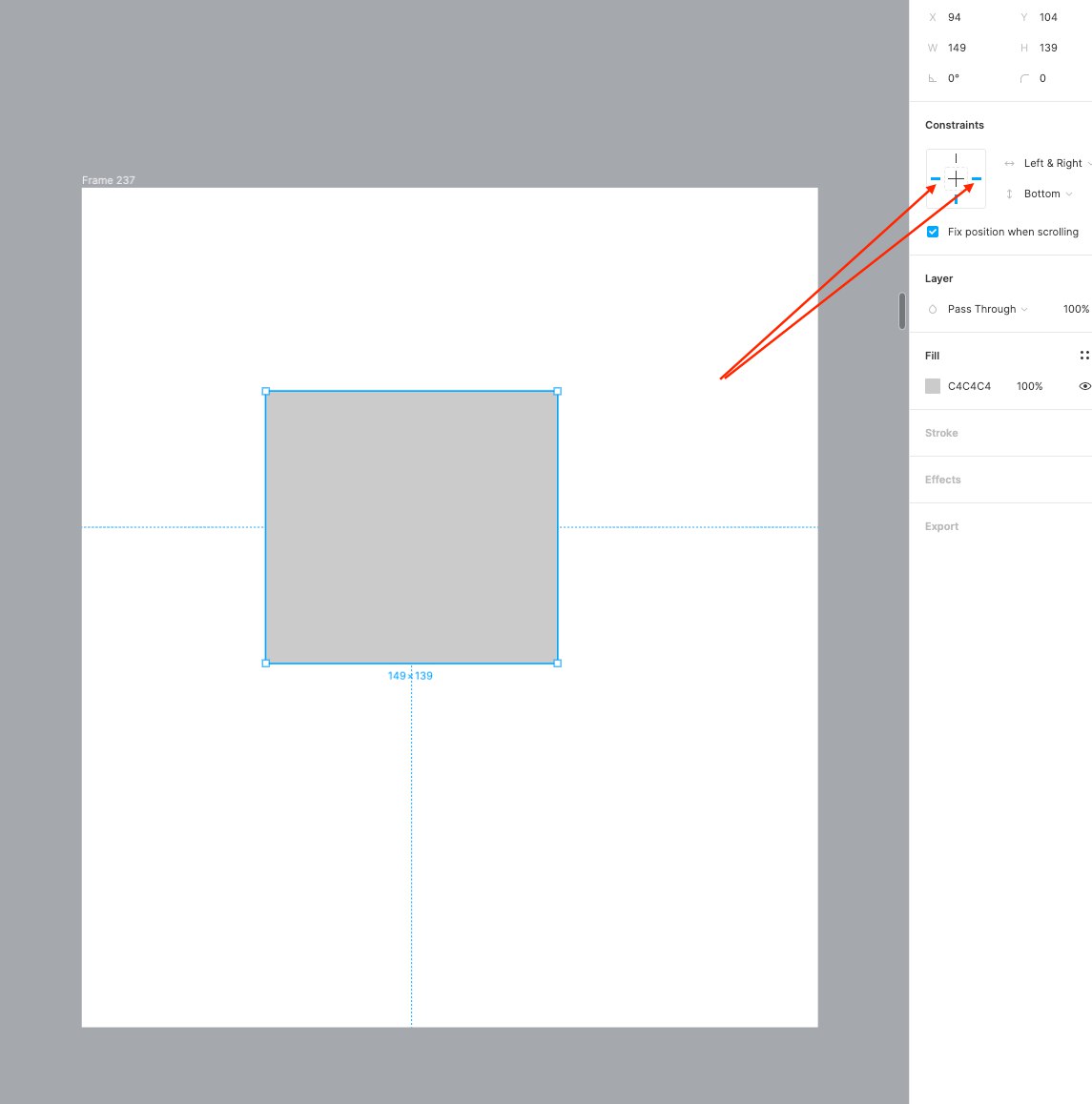The height and width of the screenshot is (1104, 1092).
Task: Open the Bottom vertical constraint dropdown
Action: pyautogui.click(x=1047, y=194)
